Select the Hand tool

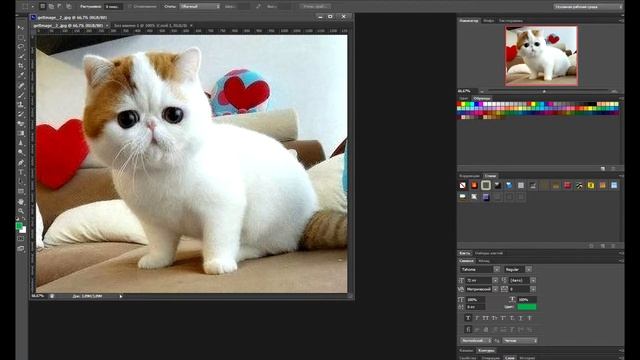[21, 202]
